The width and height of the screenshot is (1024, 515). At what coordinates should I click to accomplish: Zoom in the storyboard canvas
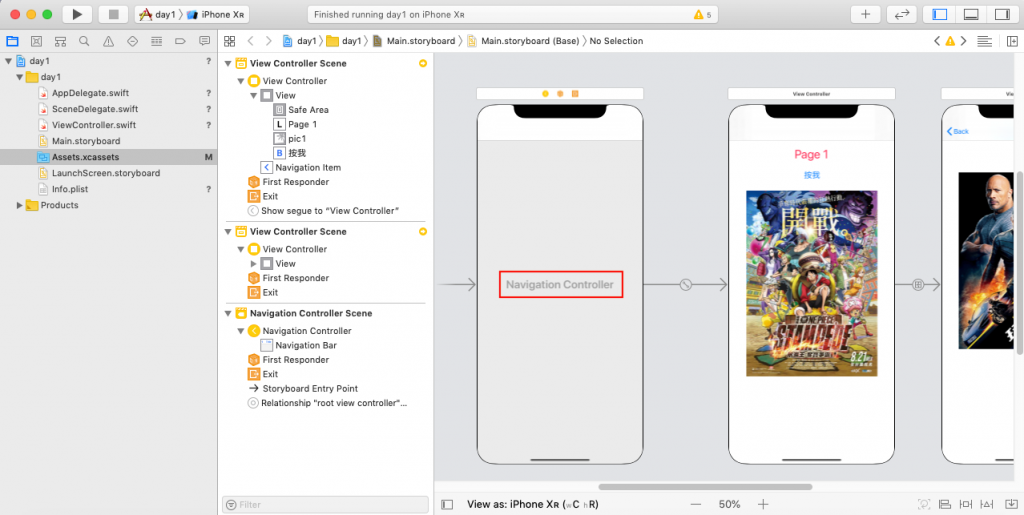(763, 505)
